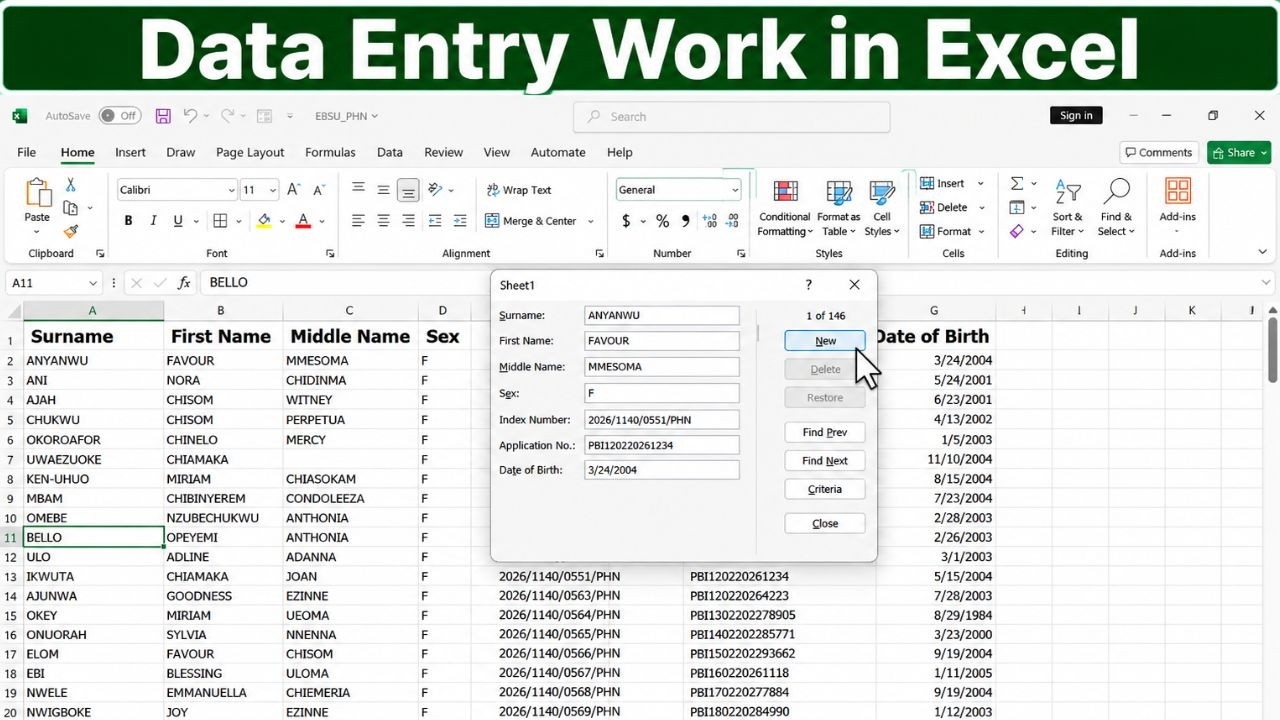Click the Date of Birth form field
Screen dimensions: 1280x720
662,470
